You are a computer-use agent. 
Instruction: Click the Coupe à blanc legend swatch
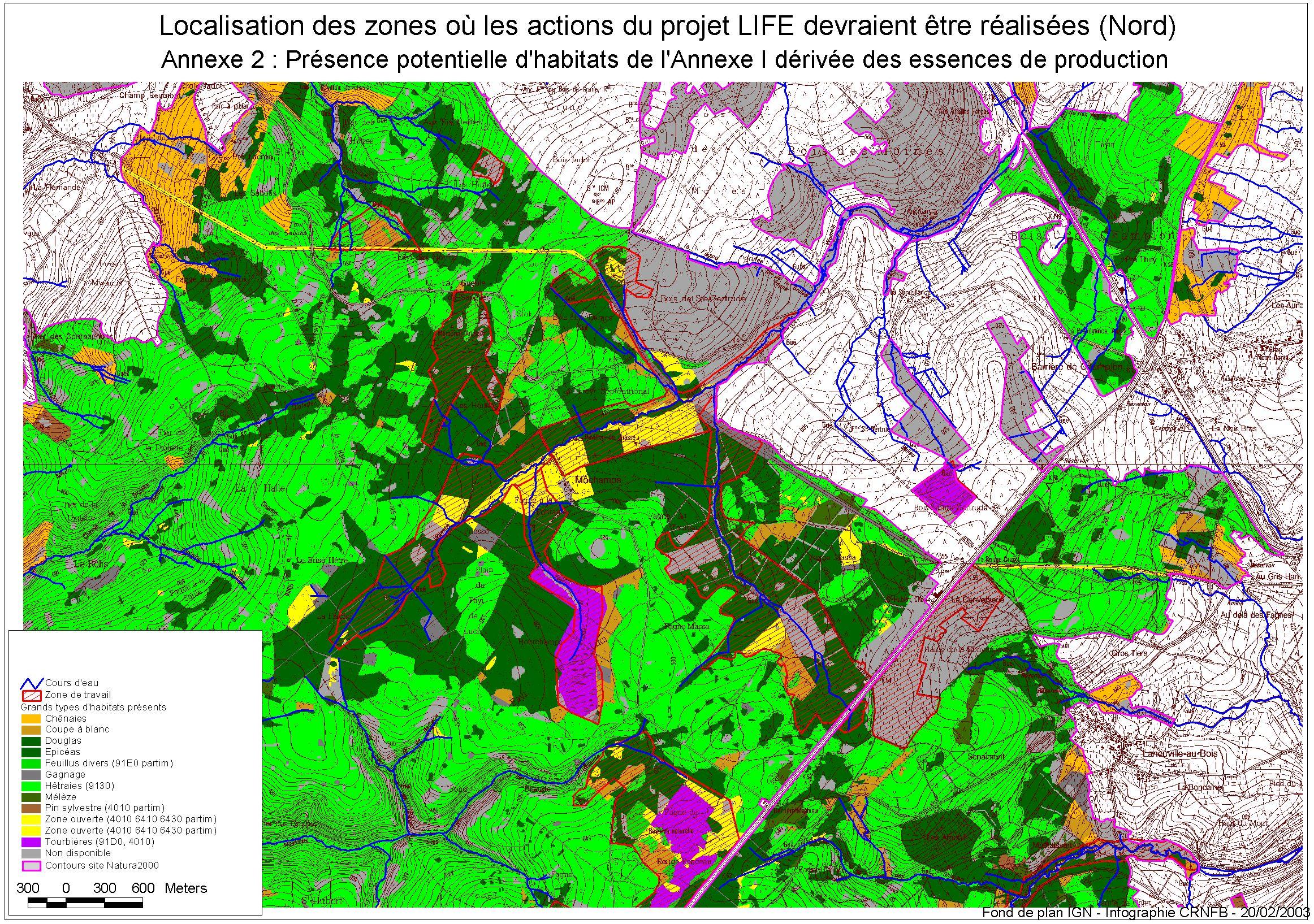click(x=32, y=730)
